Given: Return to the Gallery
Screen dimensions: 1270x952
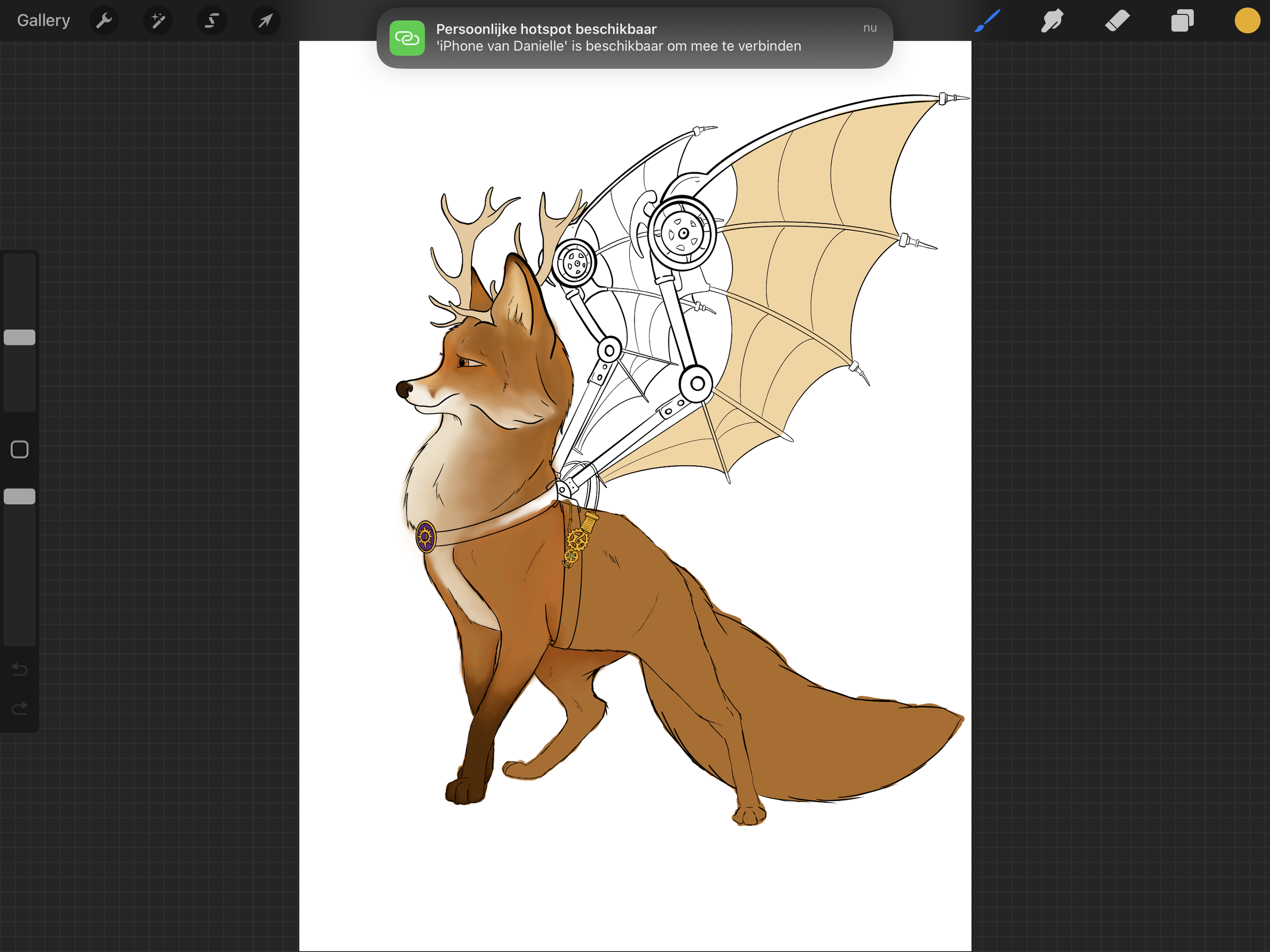Looking at the screenshot, I should click(43, 21).
